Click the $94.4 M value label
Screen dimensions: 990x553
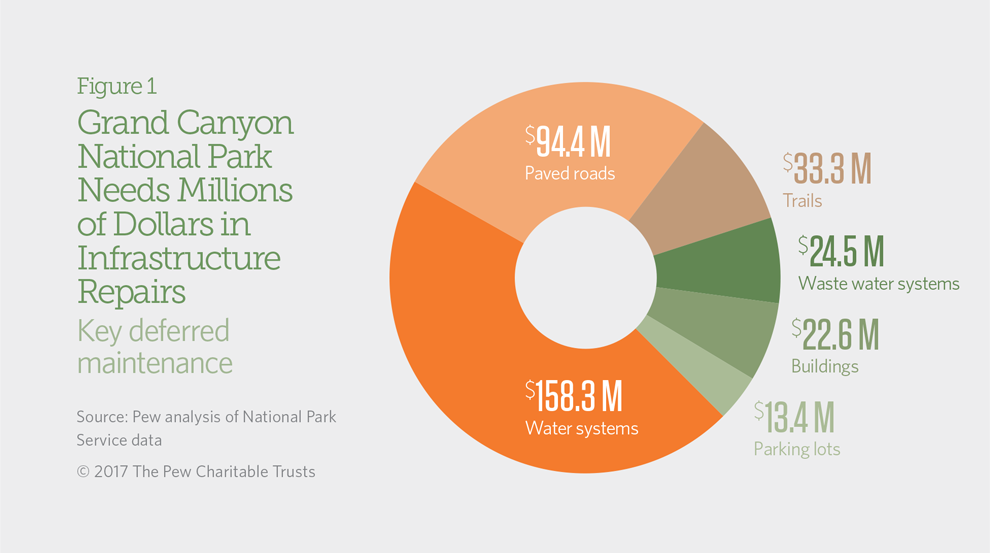pos(568,143)
